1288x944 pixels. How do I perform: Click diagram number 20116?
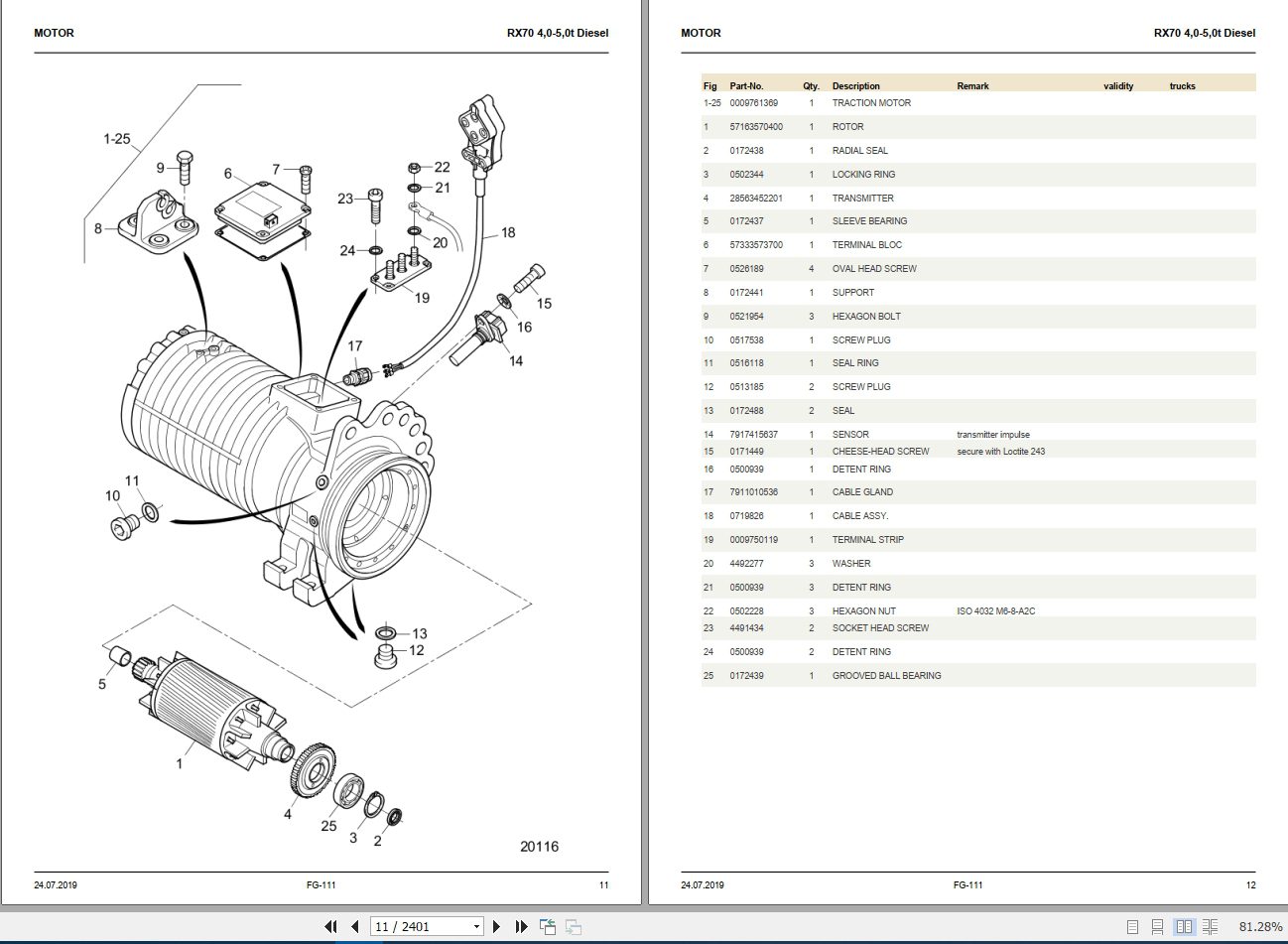(539, 847)
